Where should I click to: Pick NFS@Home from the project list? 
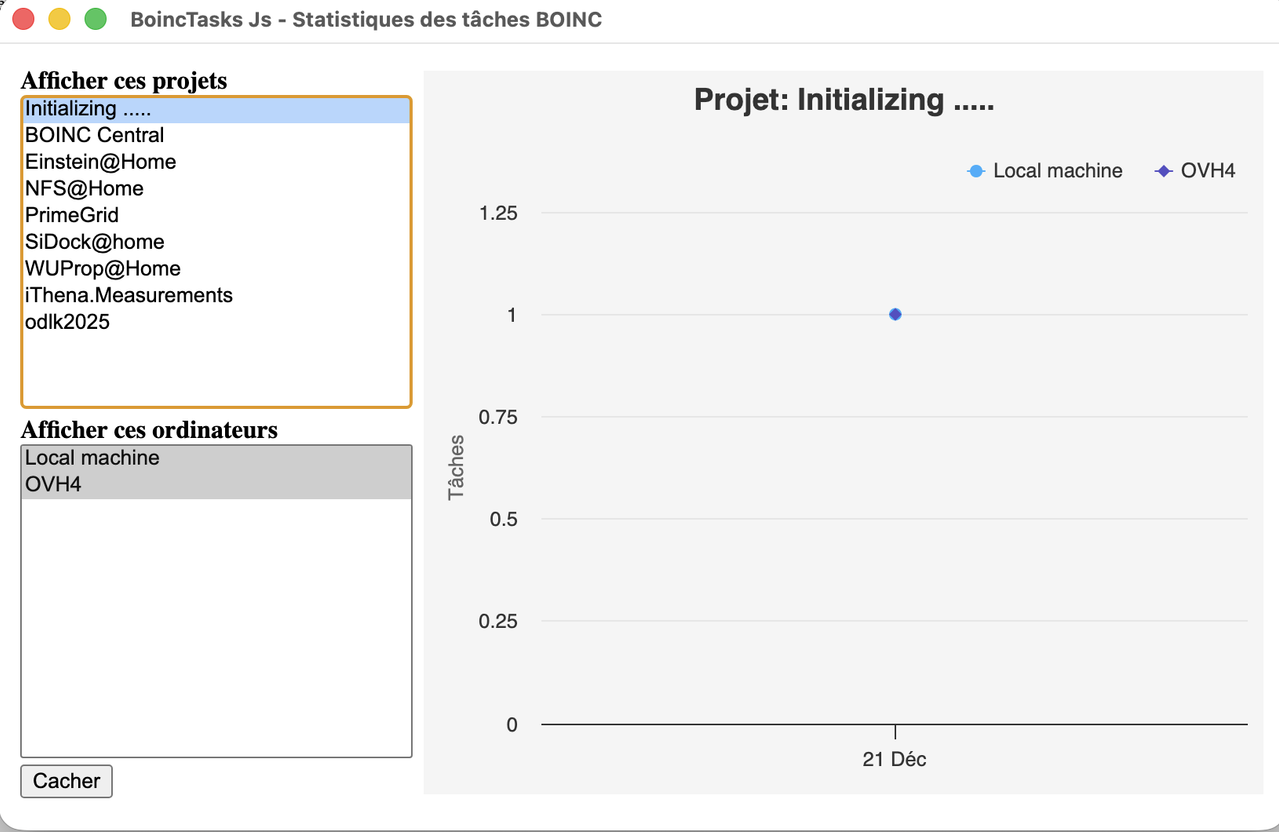[216, 188]
